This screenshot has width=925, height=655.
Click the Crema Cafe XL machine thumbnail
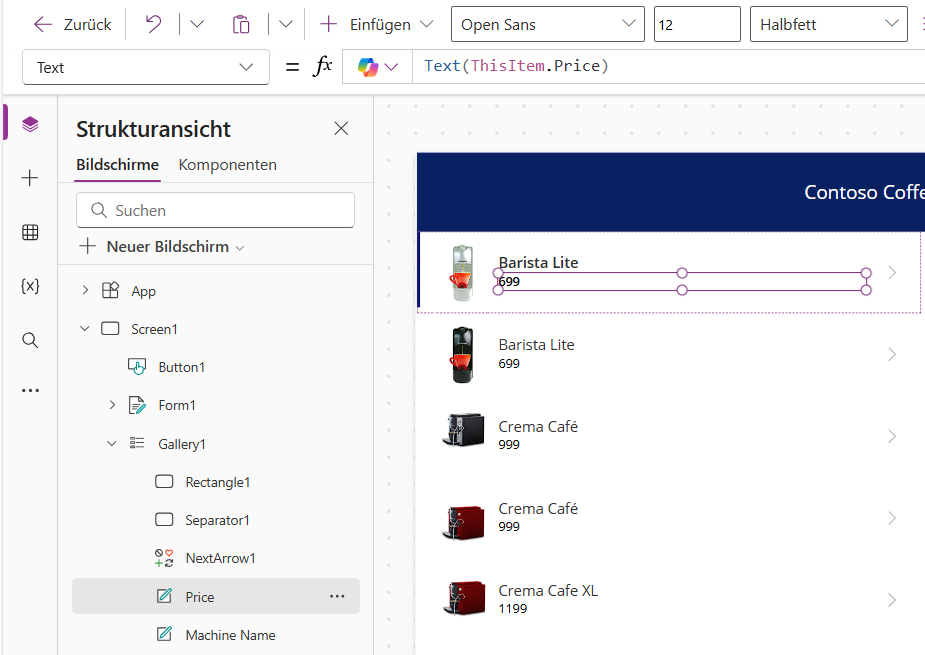coord(463,598)
